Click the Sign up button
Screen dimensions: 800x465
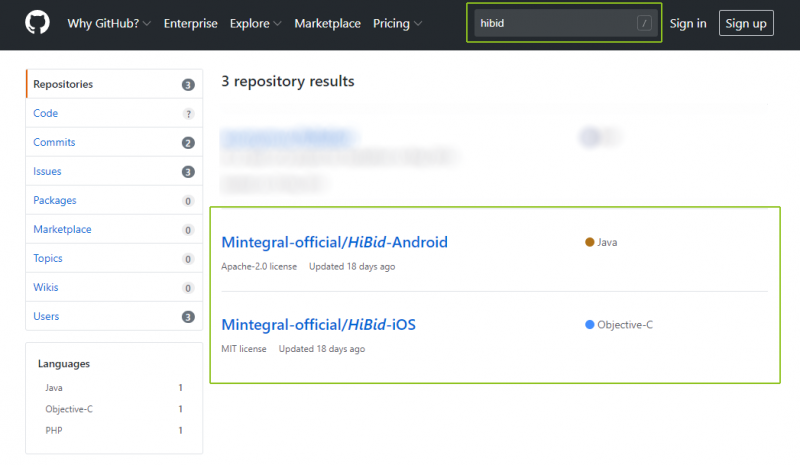pyautogui.click(x=746, y=23)
